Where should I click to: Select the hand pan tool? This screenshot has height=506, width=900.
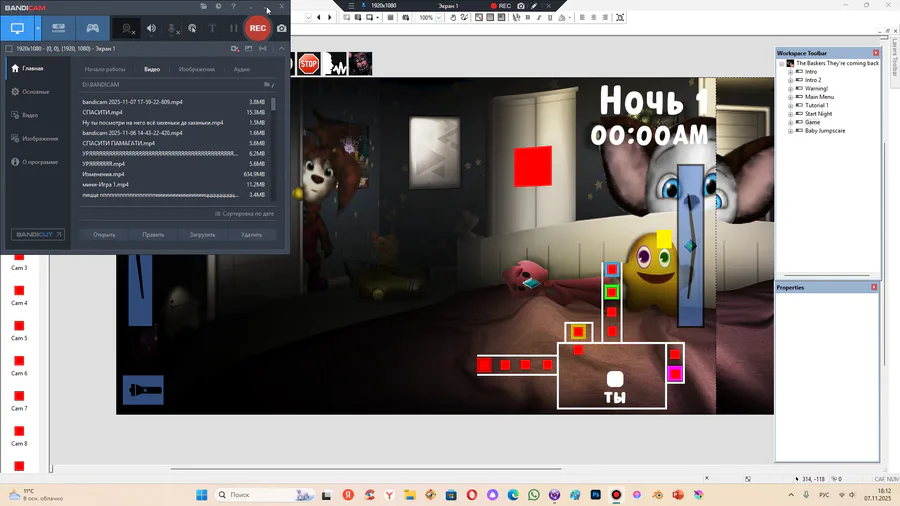(453, 18)
